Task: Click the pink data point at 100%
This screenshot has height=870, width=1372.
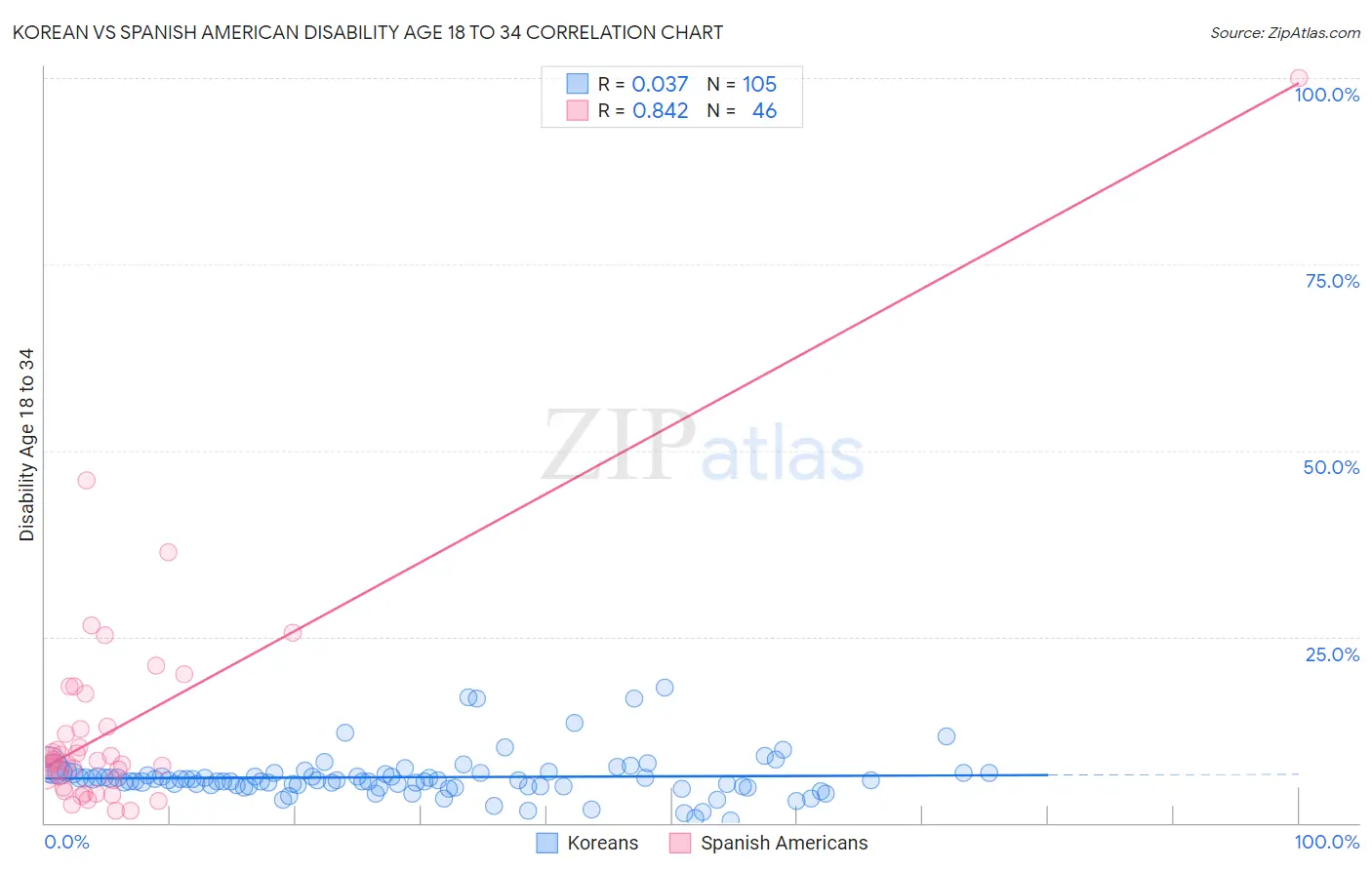Action: click(1299, 78)
